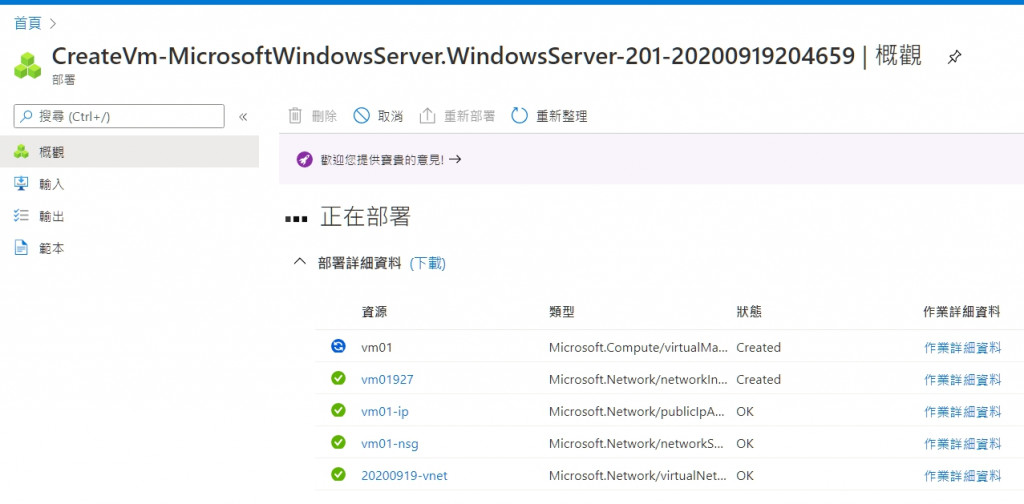
Task: Open the 歡迎您提供寶貴的意見 feedback link
Action: [391, 159]
